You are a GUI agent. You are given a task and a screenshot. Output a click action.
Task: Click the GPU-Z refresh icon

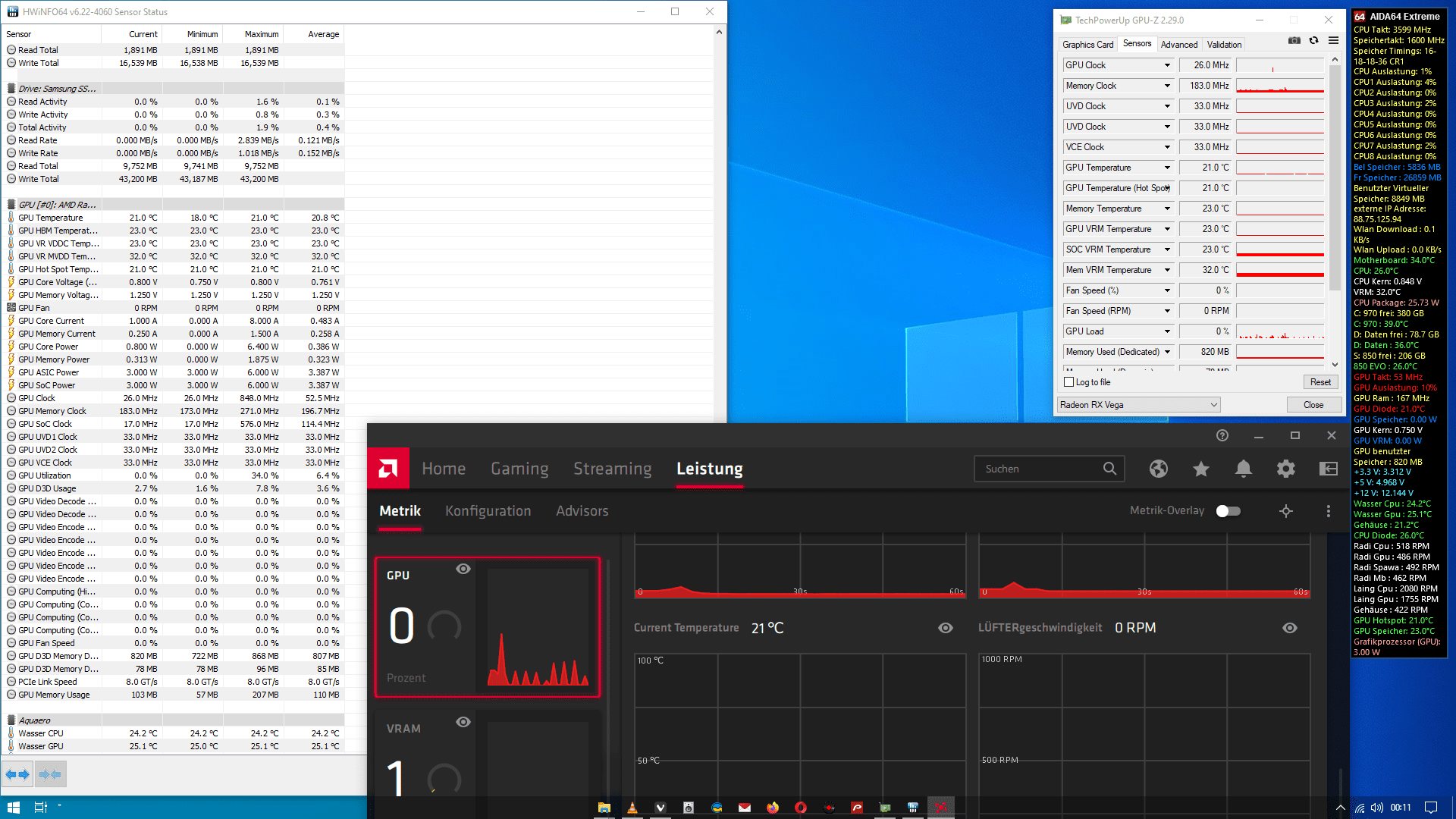pyautogui.click(x=1313, y=41)
